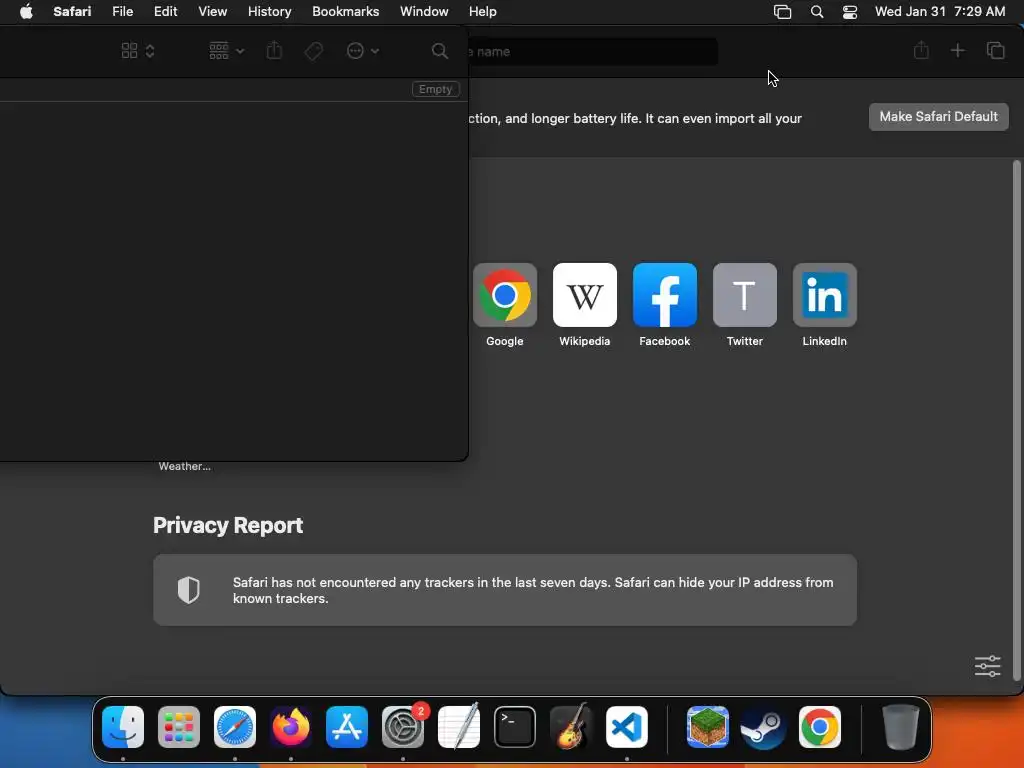The height and width of the screenshot is (768, 1024).
Task: Open Terminal from the Dock
Action: [515, 727]
